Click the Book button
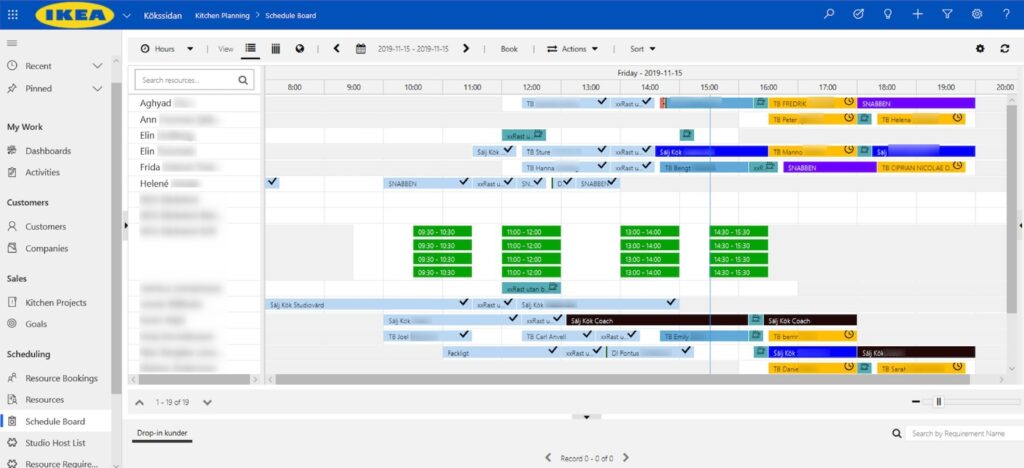 [509, 48]
